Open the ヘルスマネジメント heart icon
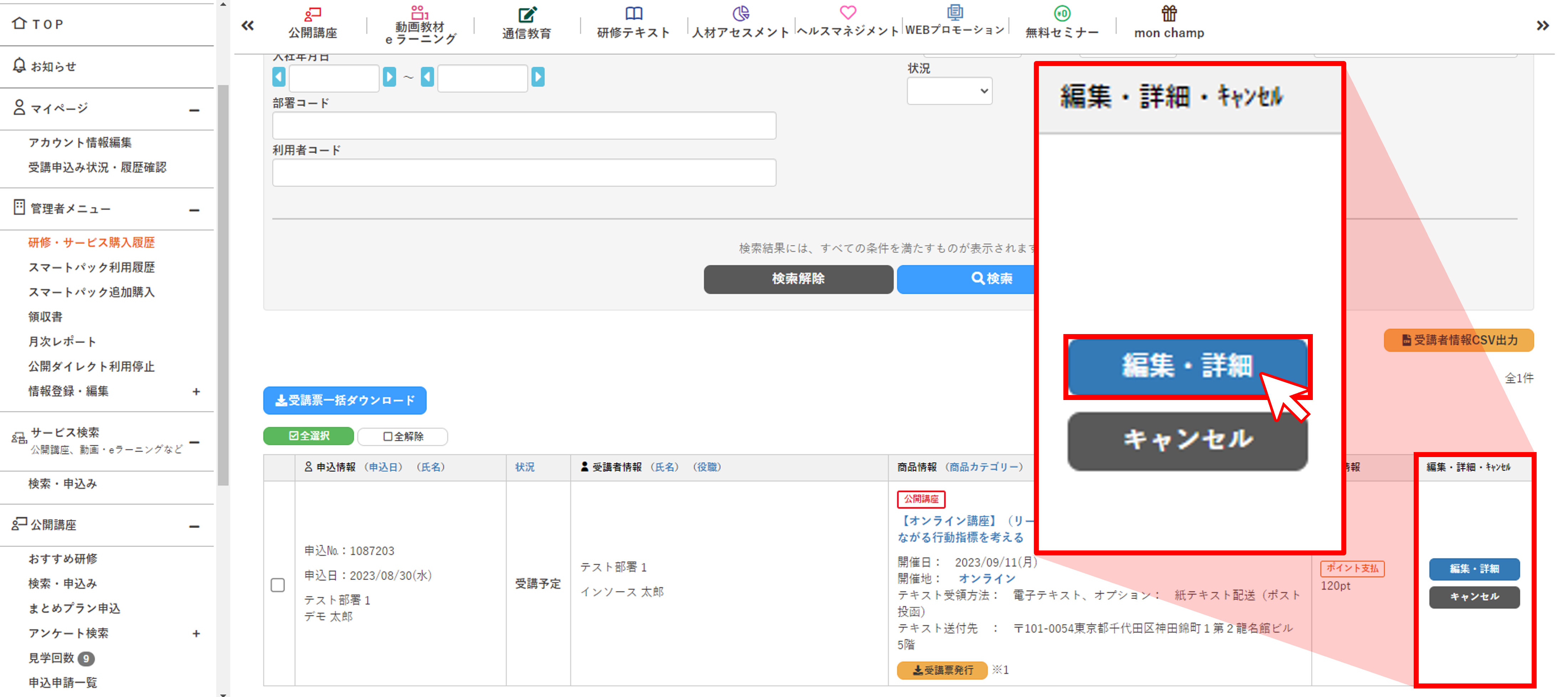The width and height of the screenshot is (1568, 697). coord(848,12)
